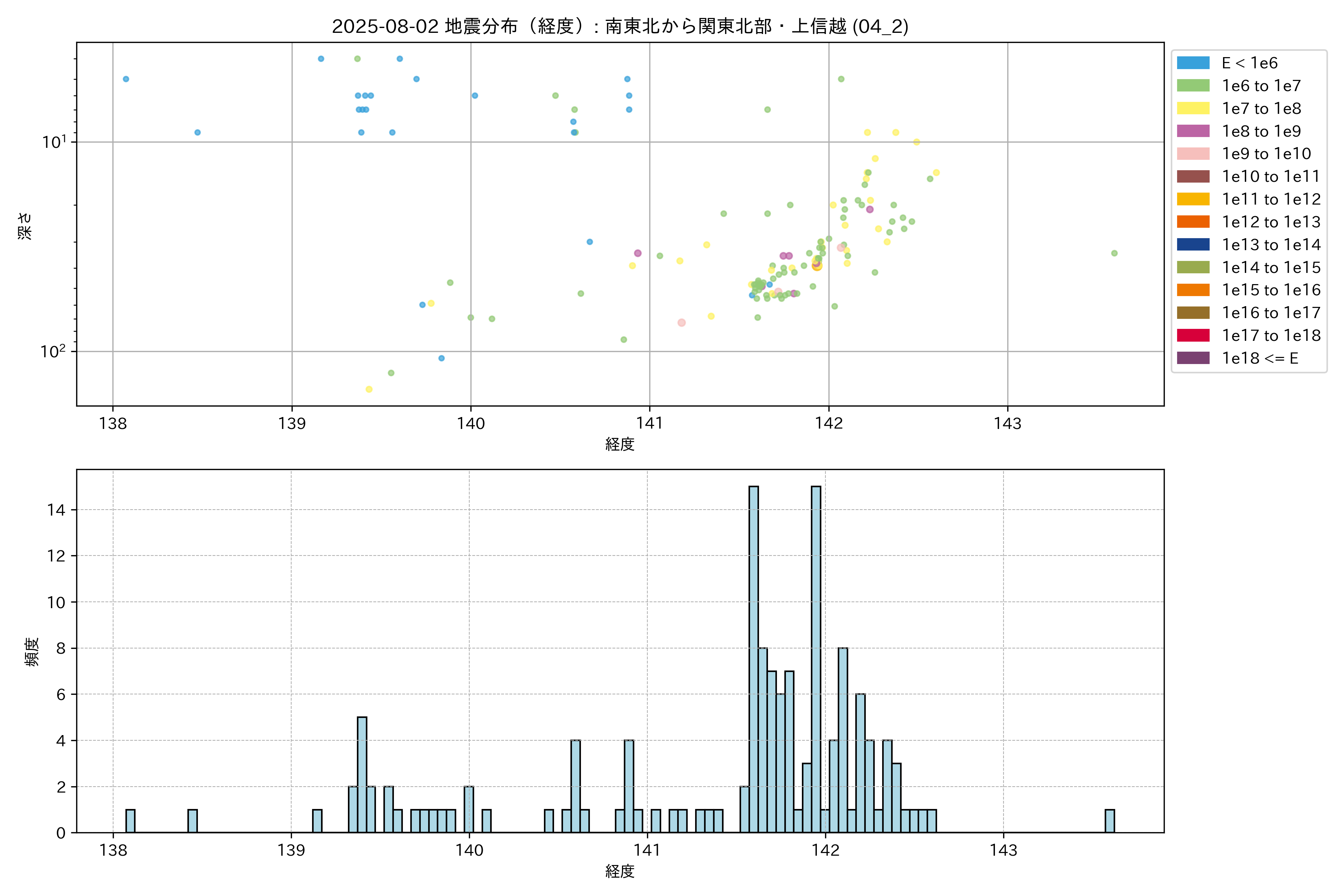Click the isolated green point near longitude 143.6
This screenshot has width=1344, height=896.
pos(1114,253)
